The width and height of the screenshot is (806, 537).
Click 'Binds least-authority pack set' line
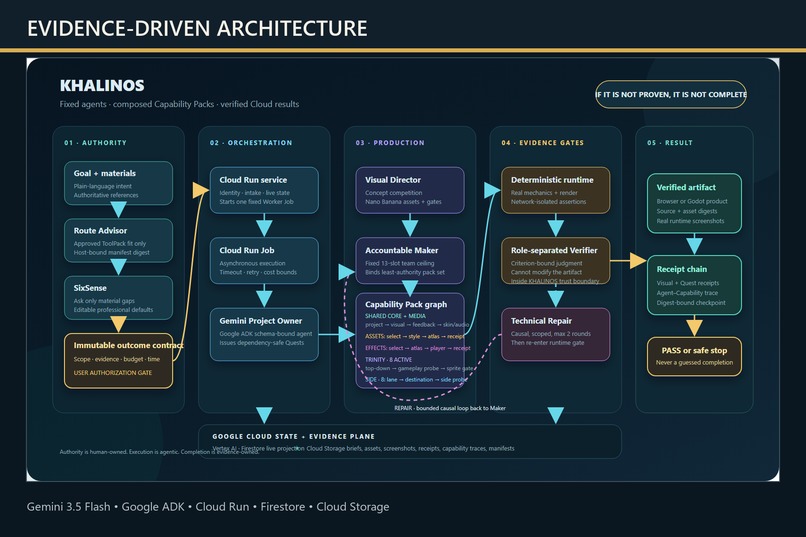pos(405,272)
